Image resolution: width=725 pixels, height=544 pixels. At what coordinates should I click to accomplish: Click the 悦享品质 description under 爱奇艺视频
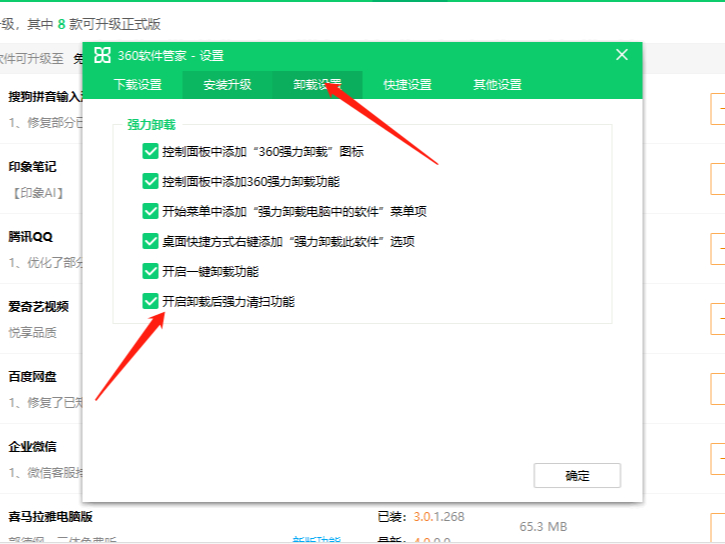click(32, 332)
